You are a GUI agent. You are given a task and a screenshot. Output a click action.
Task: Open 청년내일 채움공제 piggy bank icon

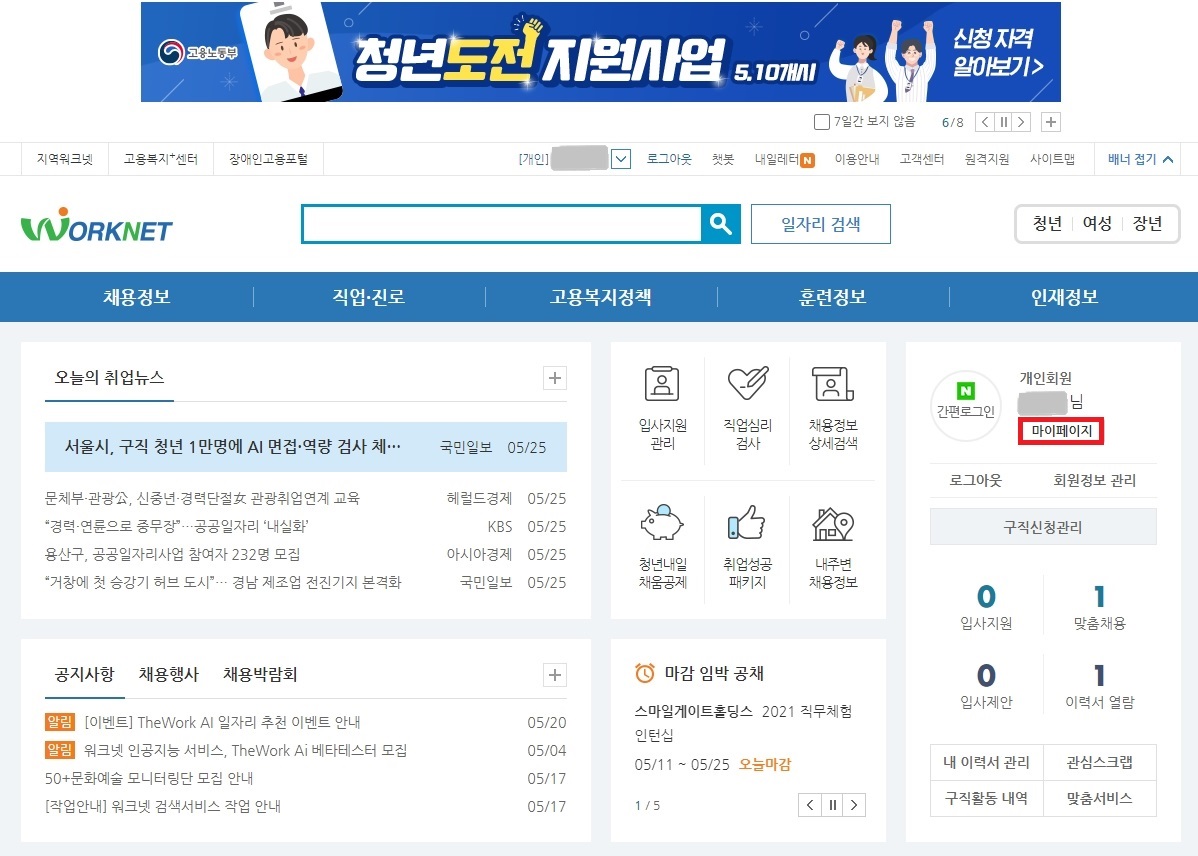(662, 546)
